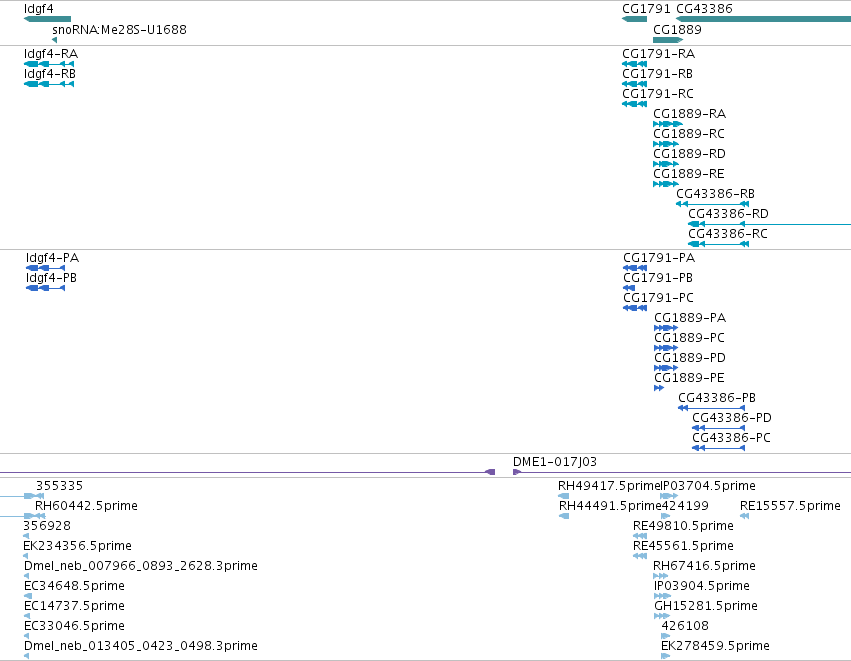
Task: Click the DME1-017J03 clone label
Action: coord(555,462)
